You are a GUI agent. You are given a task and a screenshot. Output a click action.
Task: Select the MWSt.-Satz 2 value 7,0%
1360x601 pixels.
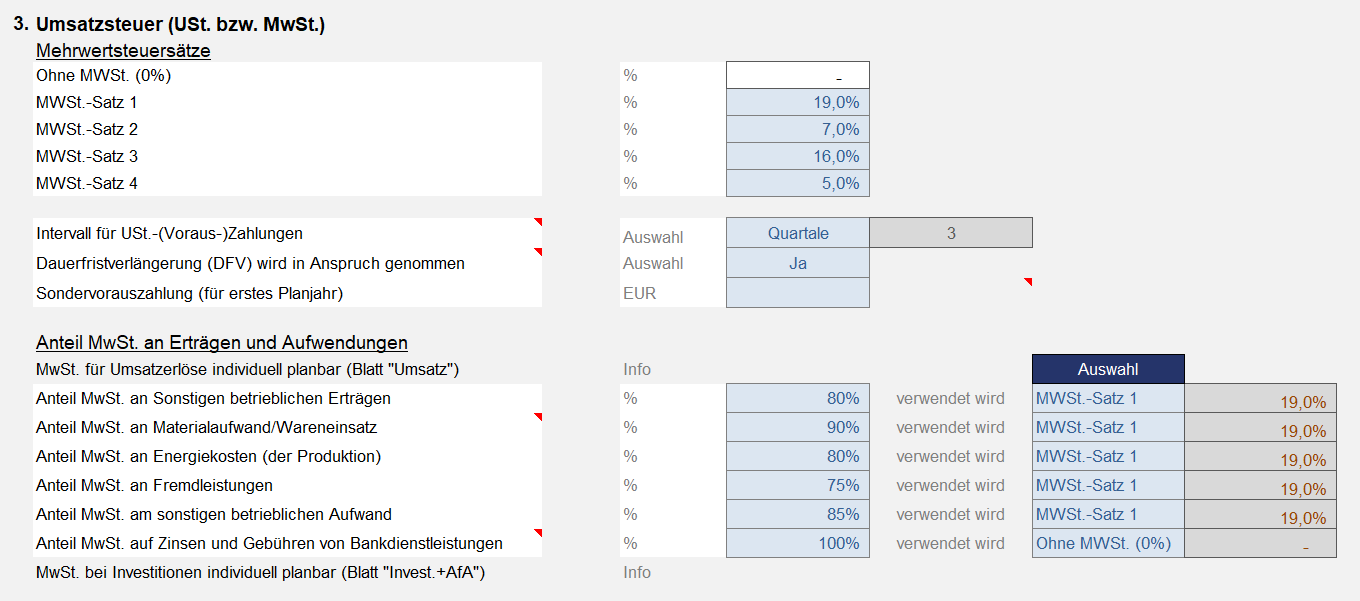(798, 129)
